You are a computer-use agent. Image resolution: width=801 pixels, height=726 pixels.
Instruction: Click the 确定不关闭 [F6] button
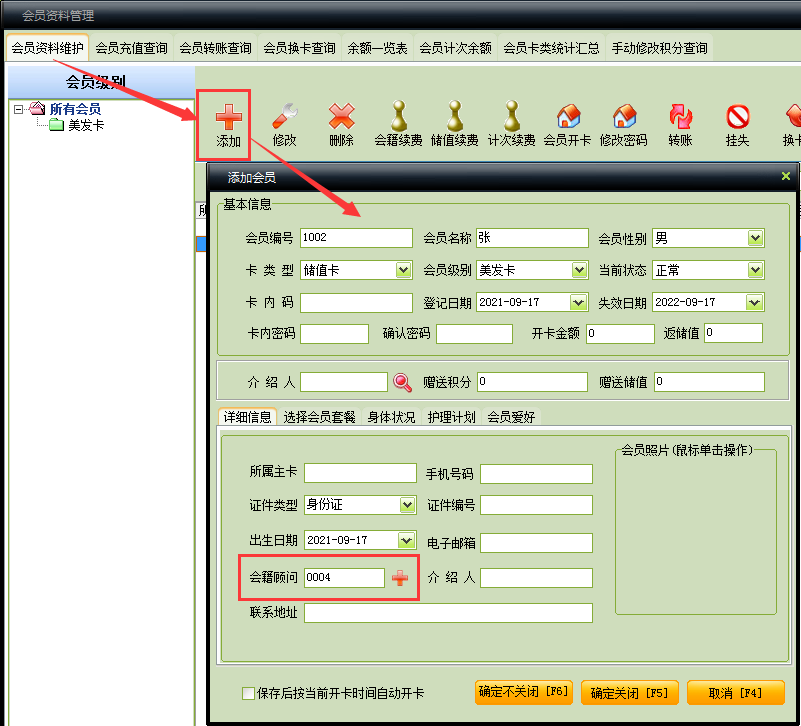point(524,692)
